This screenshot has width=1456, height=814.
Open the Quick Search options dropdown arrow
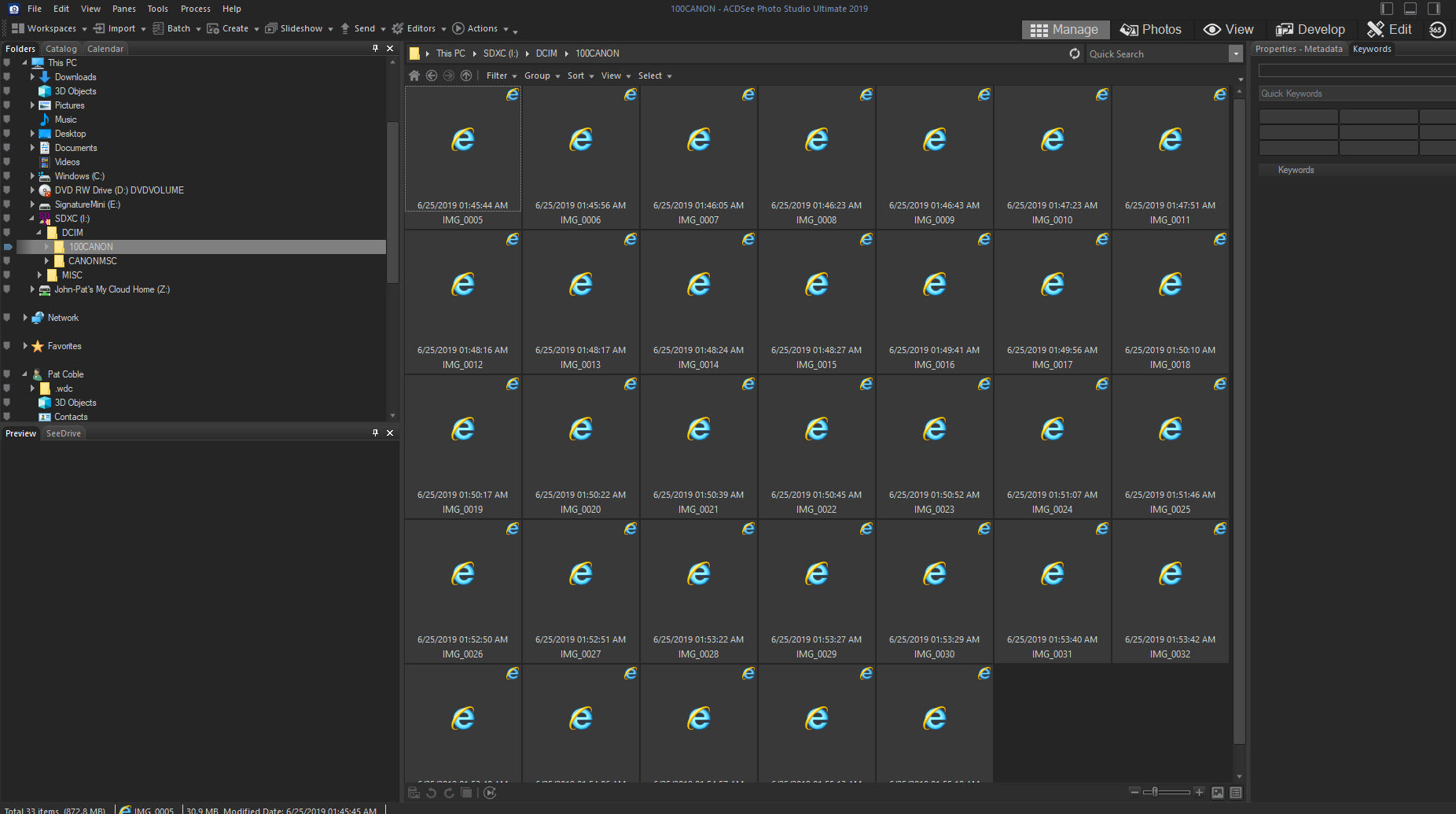click(1236, 53)
